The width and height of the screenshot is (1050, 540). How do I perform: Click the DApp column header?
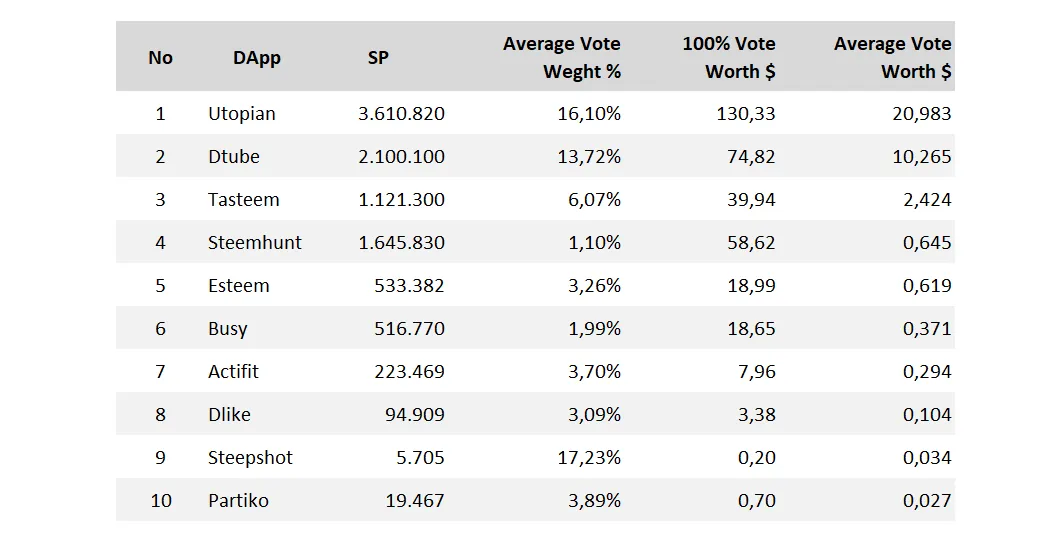click(x=256, y=58)
